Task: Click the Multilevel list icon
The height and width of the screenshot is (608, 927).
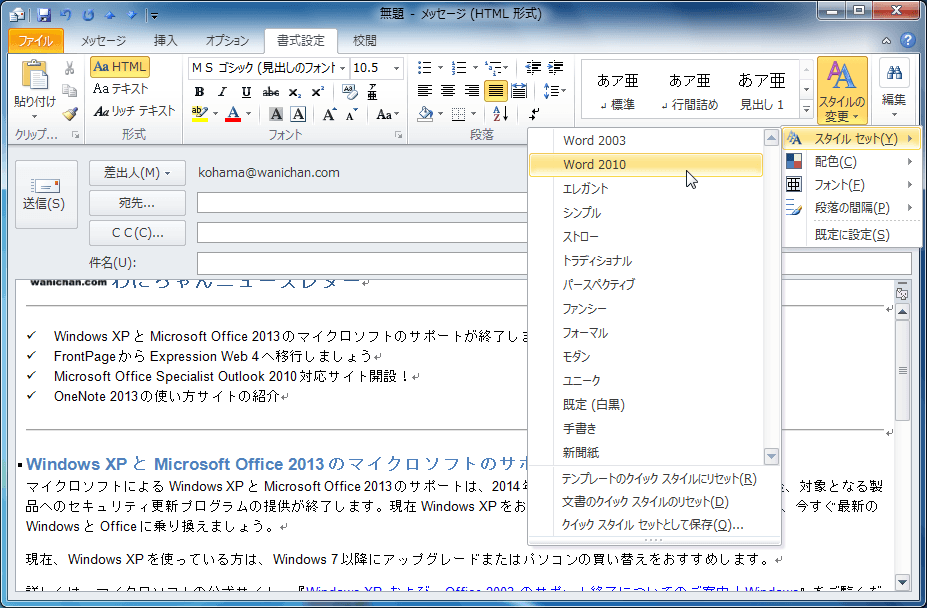Action: click(x=497, y=68)
